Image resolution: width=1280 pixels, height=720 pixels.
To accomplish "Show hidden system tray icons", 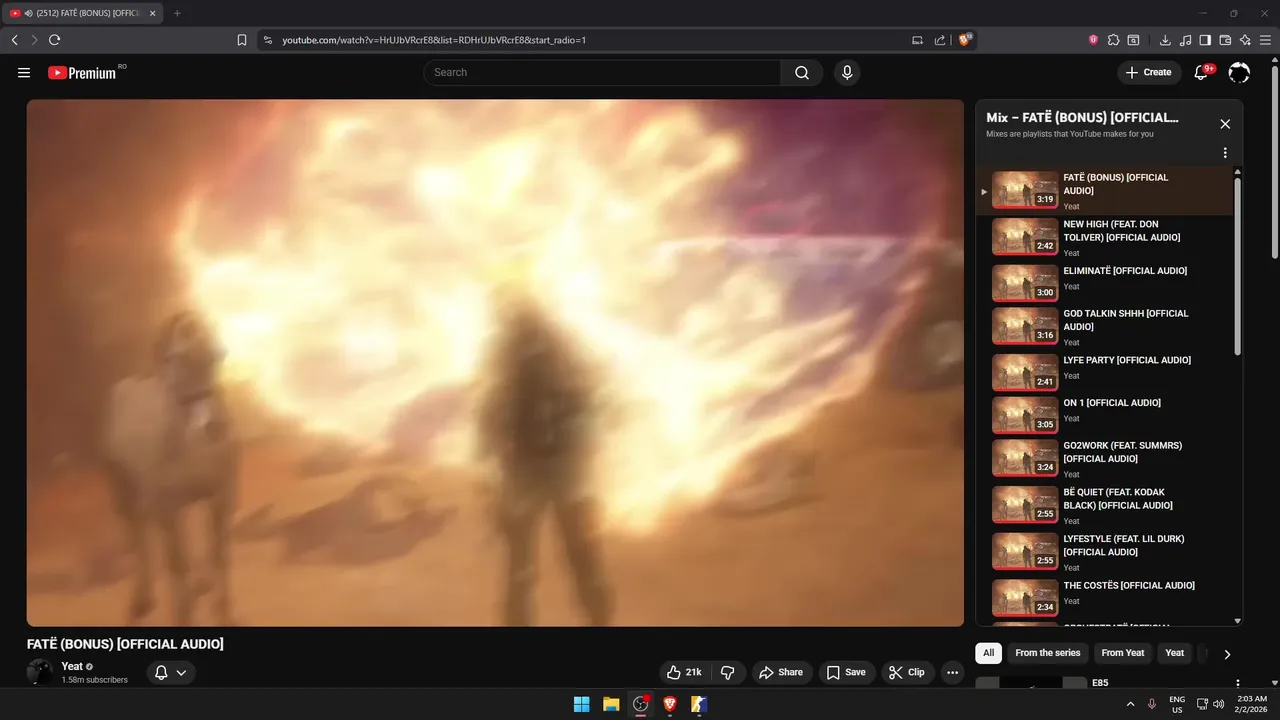I will pyautogui.click(x=1131, y=704).
